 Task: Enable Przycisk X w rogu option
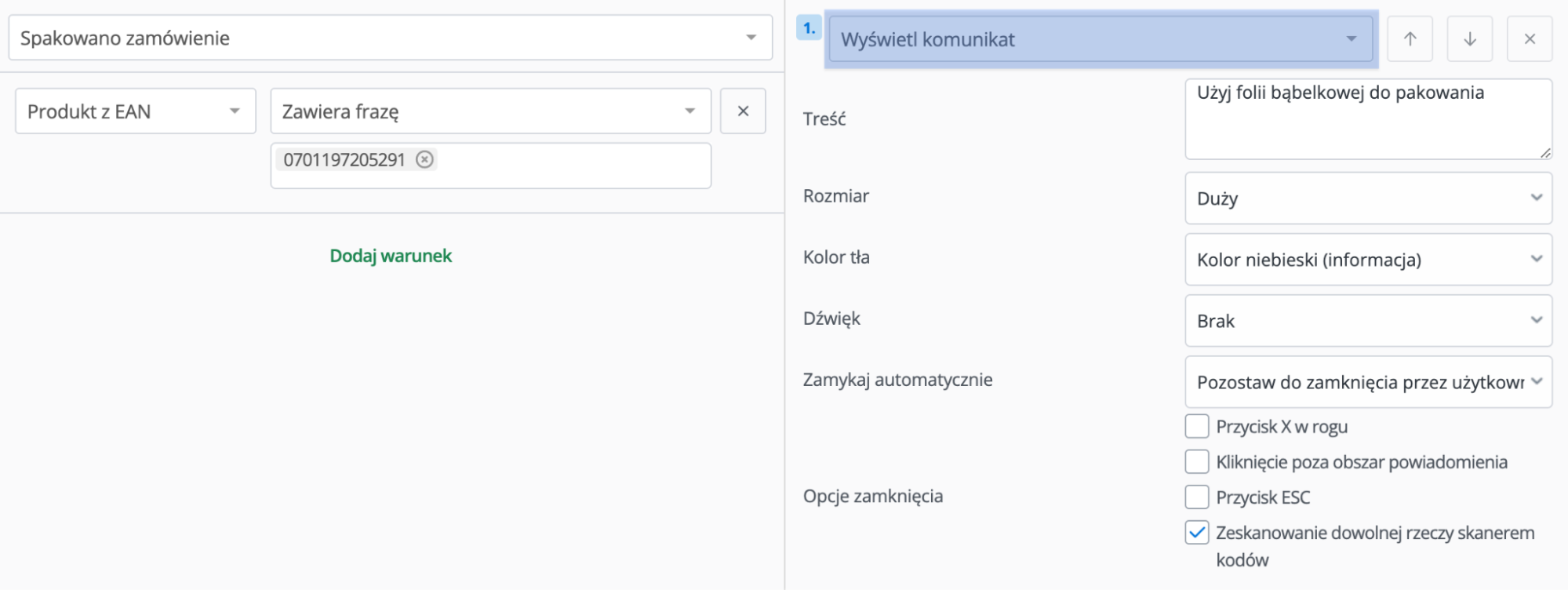pos(1197,426)
